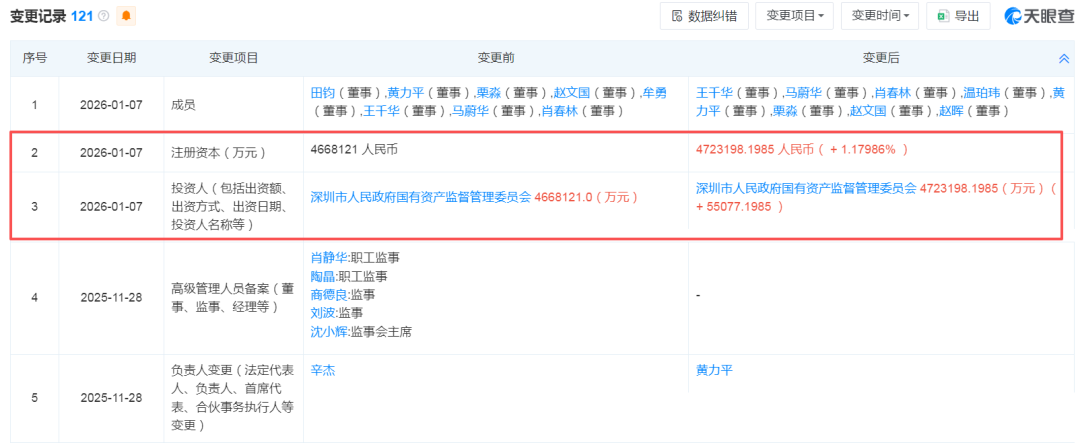
Task: Open 马蔚华 link in 变更前 column
Action: 469,111
